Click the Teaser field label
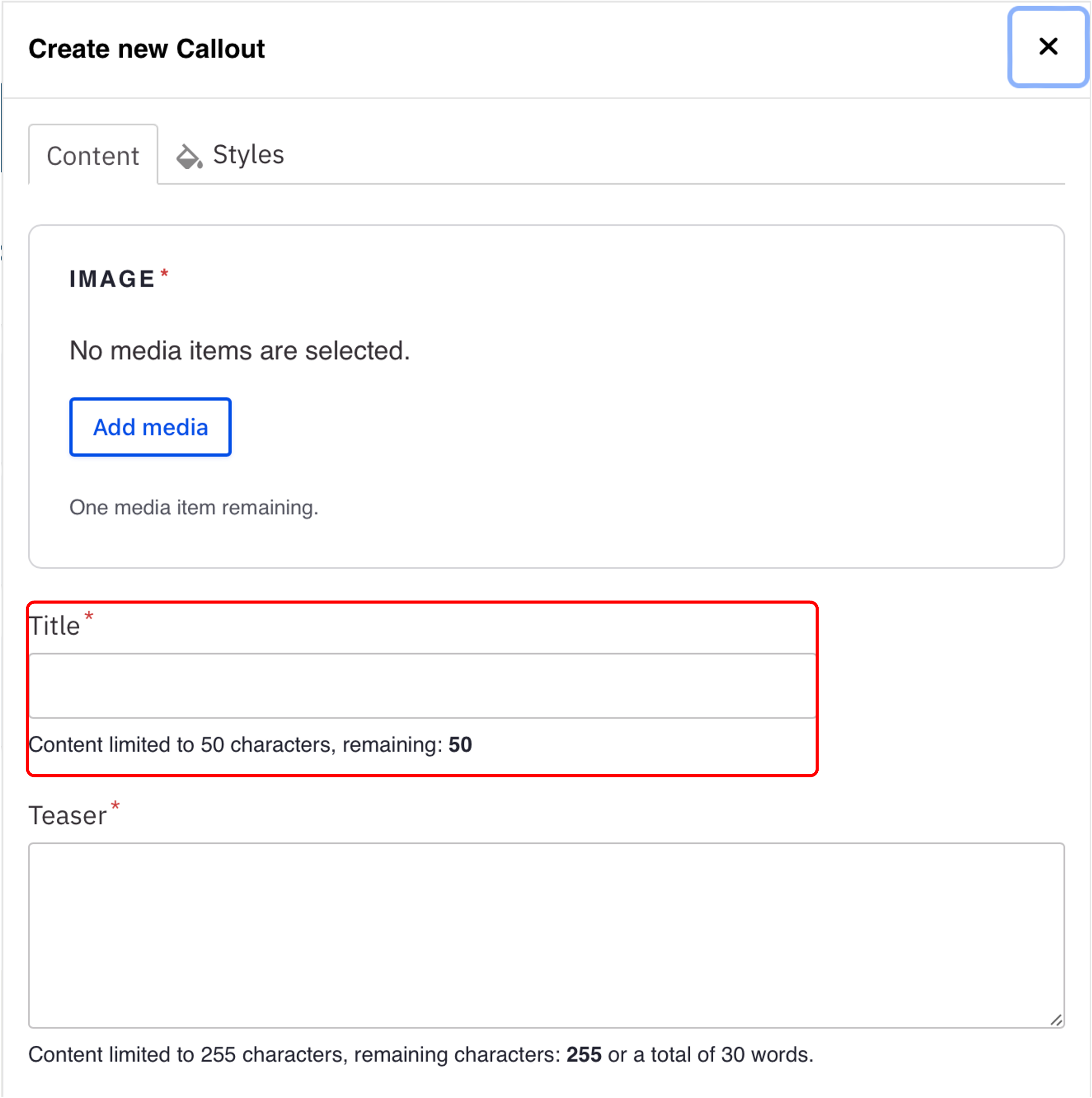 [x=68, y=815]
